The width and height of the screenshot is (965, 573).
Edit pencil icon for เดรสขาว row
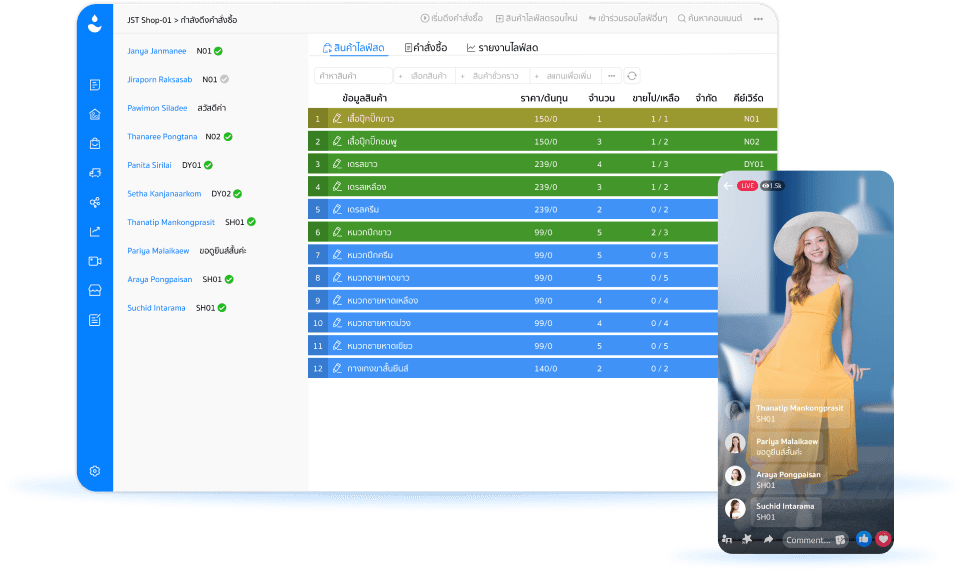point(337,164)
